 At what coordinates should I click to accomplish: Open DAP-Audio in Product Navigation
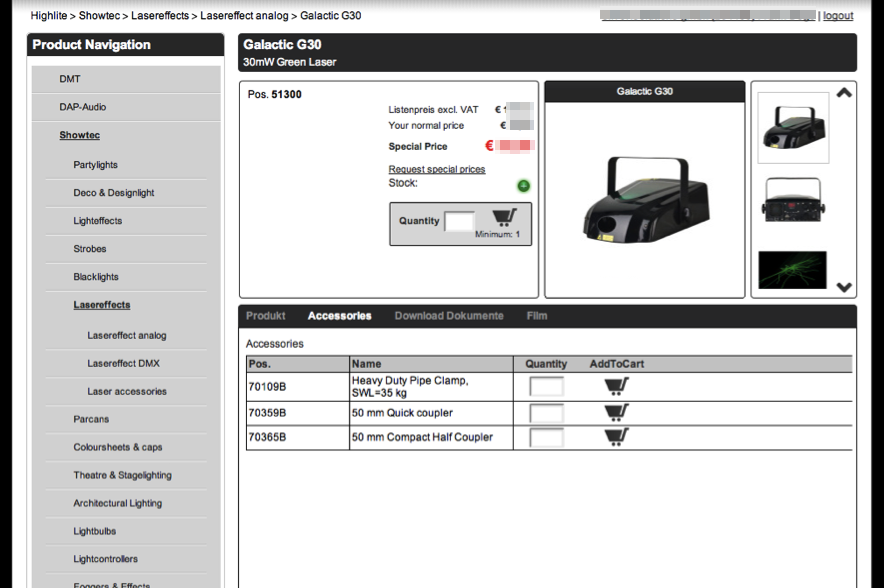(x=83, y=107)
